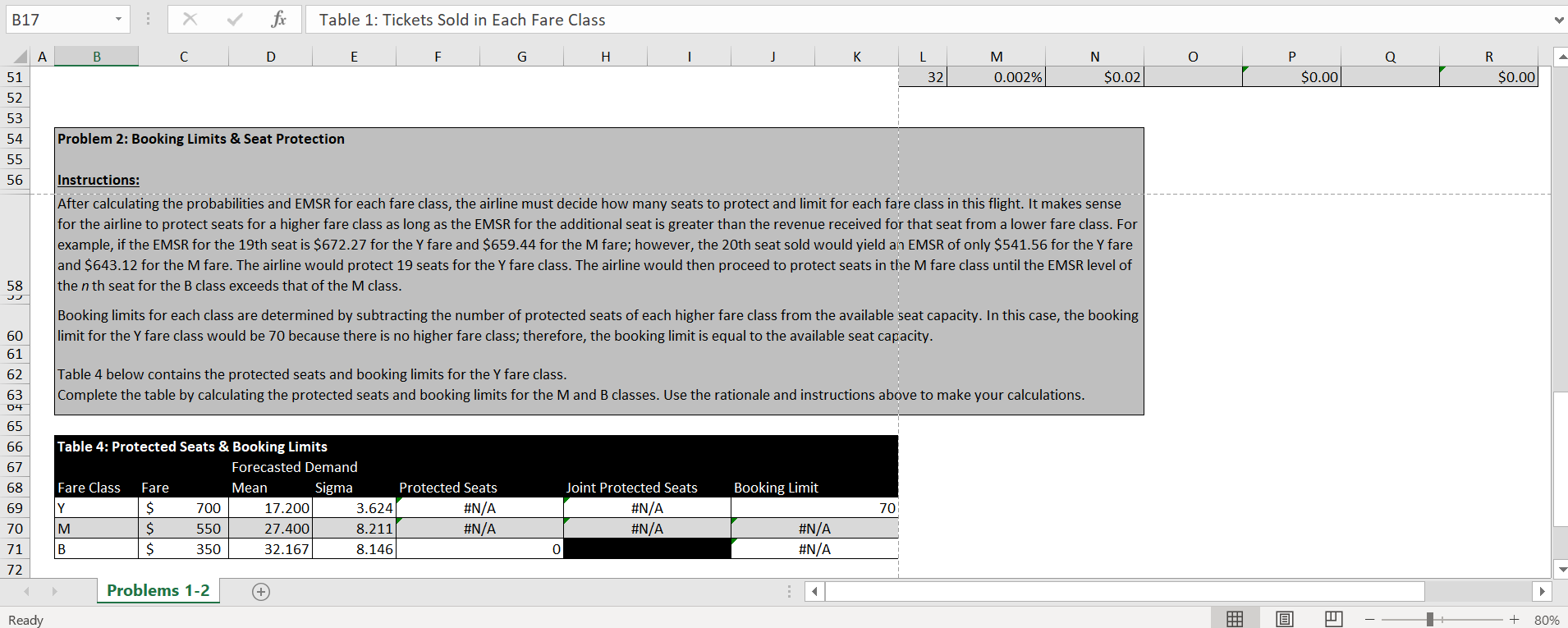Screen dimensions: 1568x628
Task: Click the vertical scroll down arrow
Action: coord(1561,569)
